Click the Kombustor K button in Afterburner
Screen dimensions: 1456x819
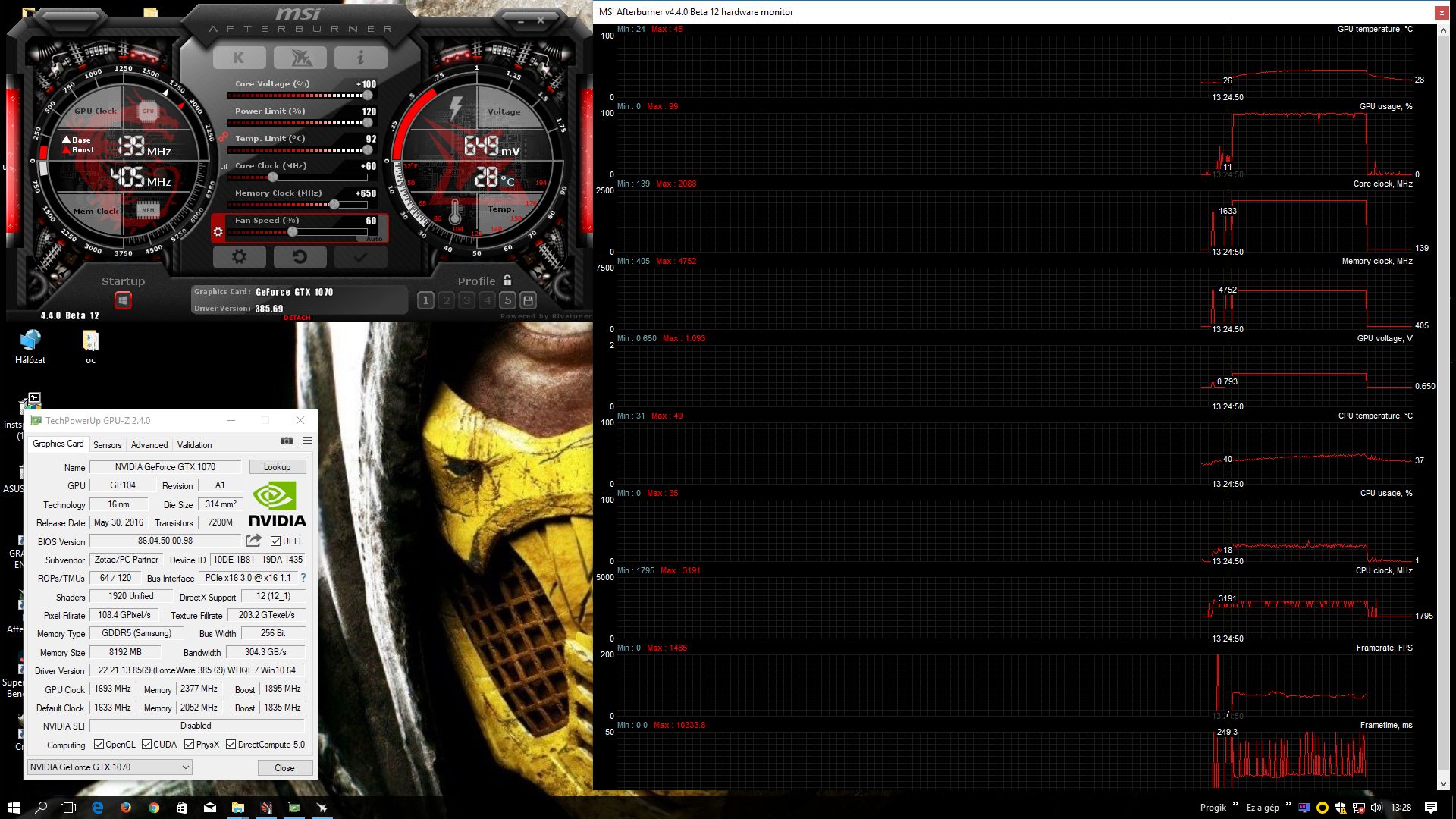click(239, 58)
